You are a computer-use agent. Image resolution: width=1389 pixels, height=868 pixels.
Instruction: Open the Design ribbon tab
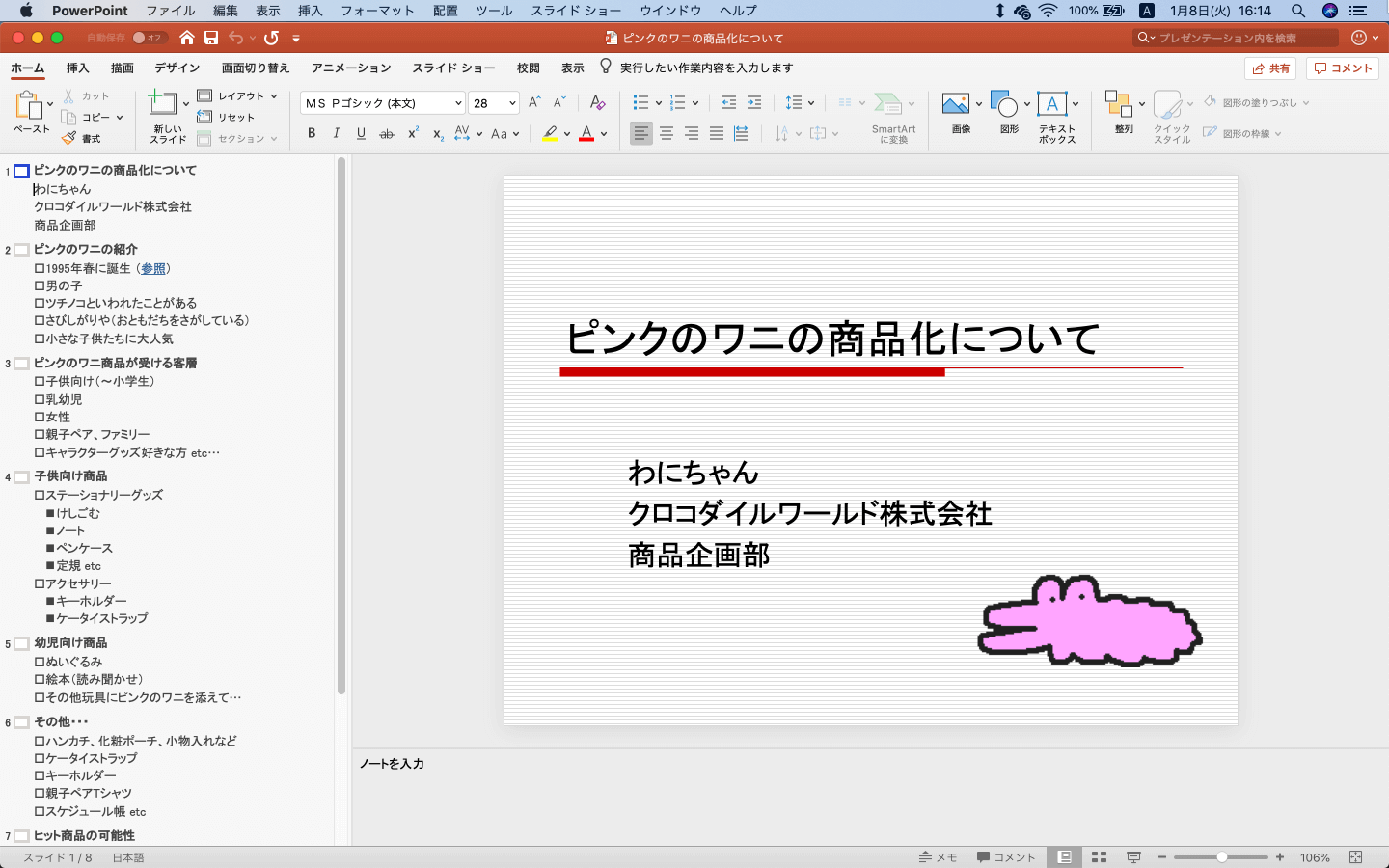(x=177, y=68)
